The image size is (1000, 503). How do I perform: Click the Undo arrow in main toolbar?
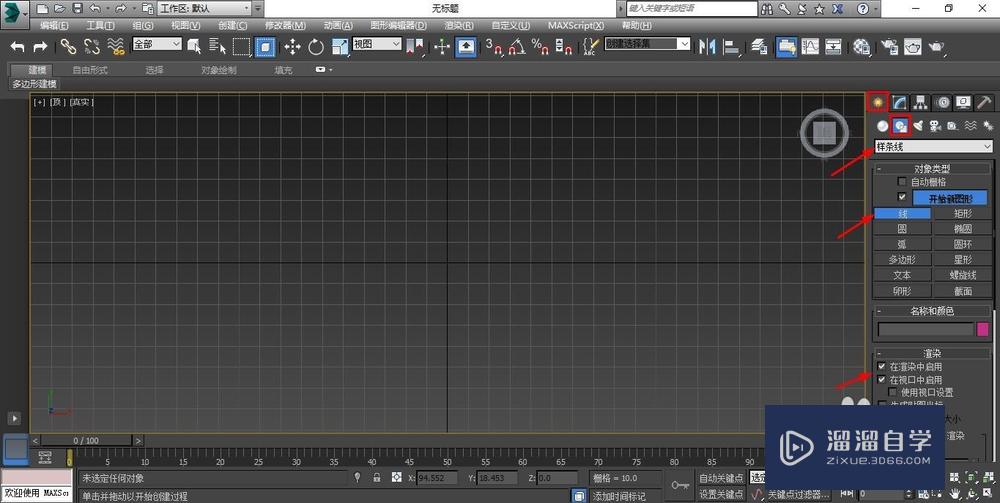pyautogui.click(x=18, y=46)
